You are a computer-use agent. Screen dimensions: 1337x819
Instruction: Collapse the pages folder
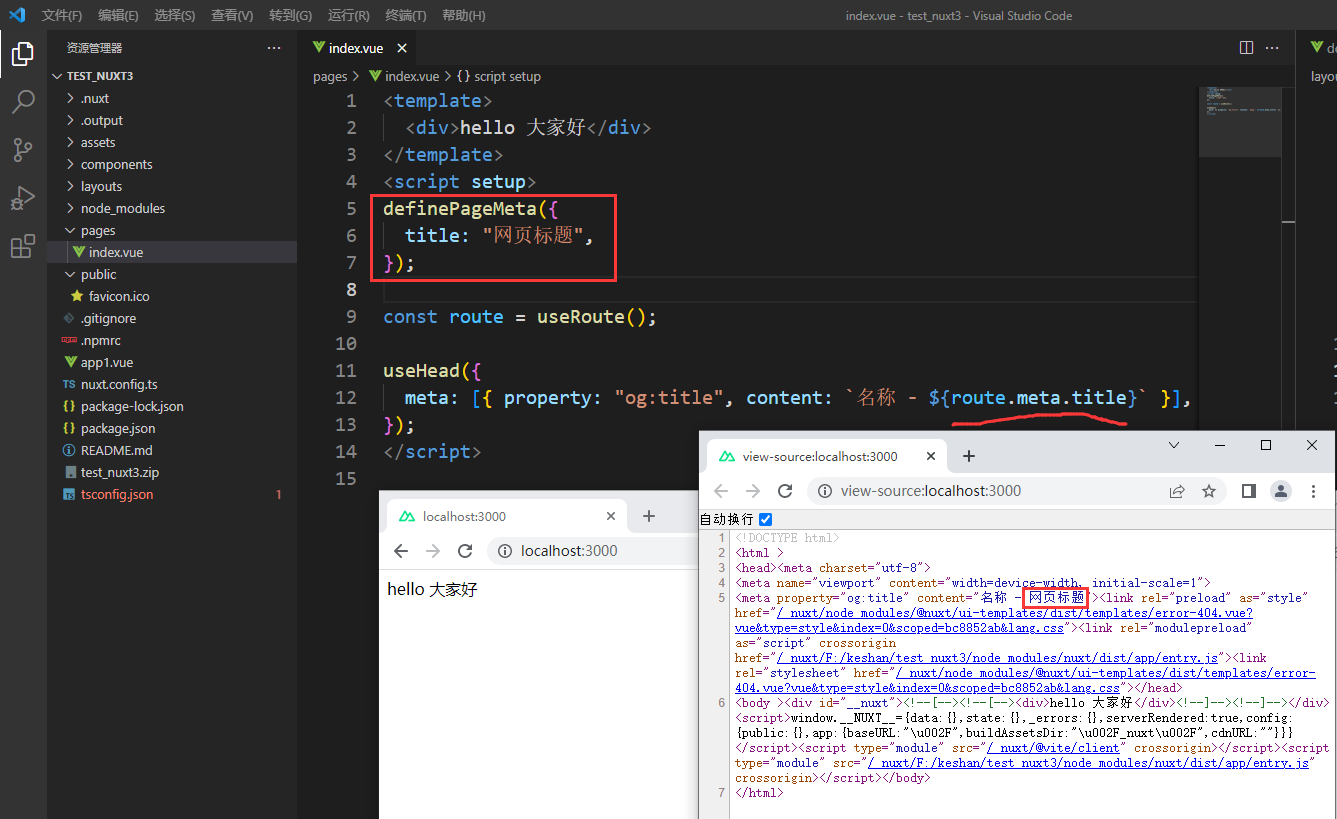(71, 230)
